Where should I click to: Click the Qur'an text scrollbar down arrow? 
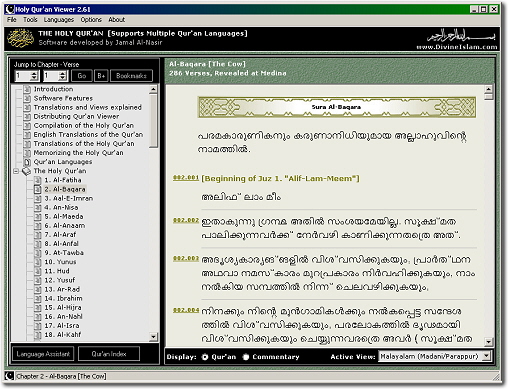tap(488, 342)
